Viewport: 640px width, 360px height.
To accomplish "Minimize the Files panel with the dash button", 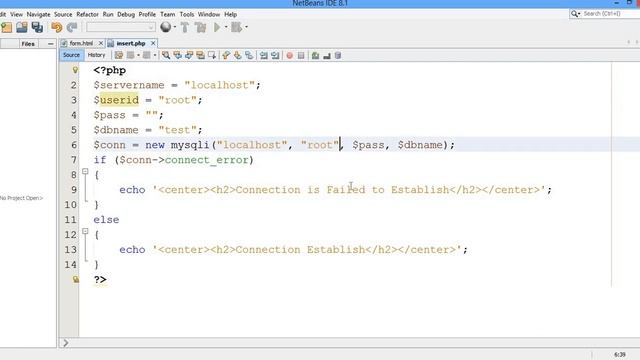I will click(x=50, y=44).
